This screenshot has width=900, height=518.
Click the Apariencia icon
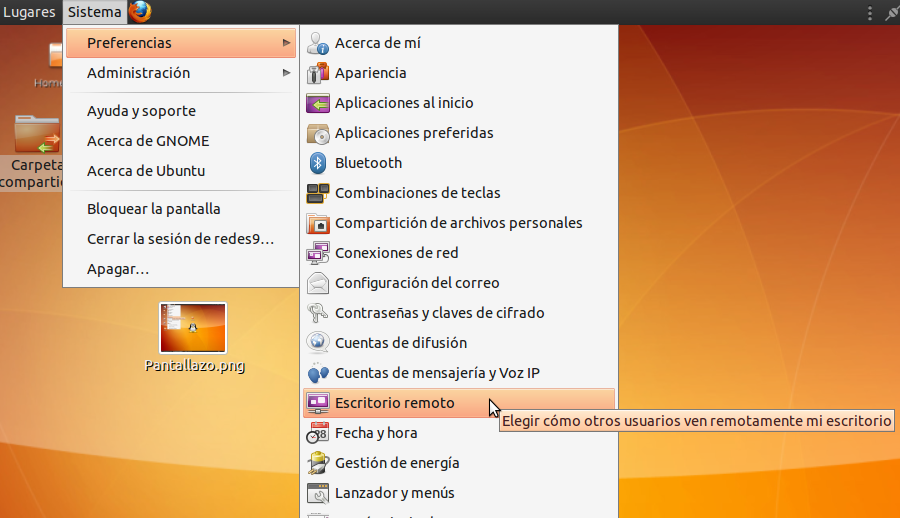tap(317, 73)
